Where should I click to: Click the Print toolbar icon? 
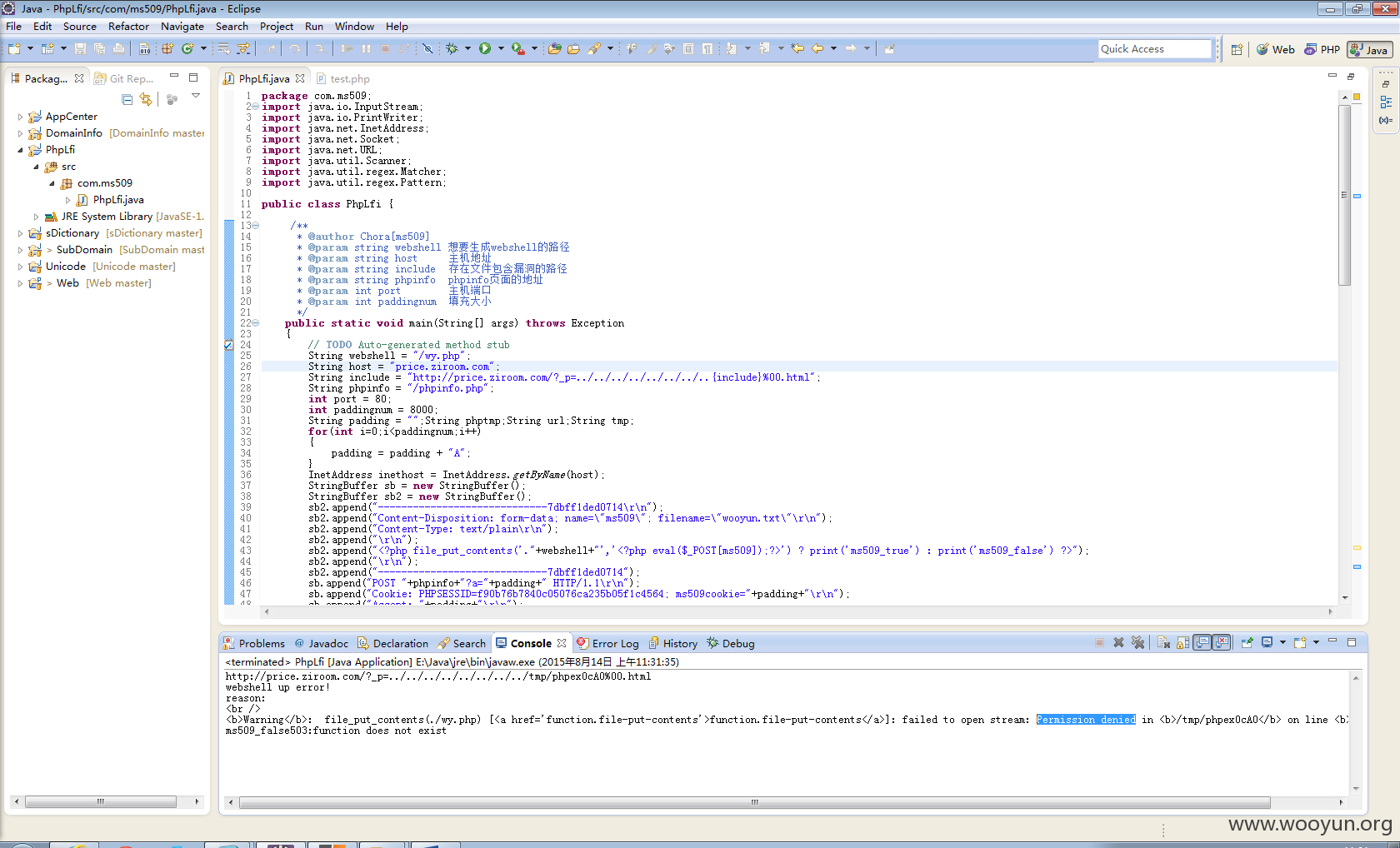point(118,49)
